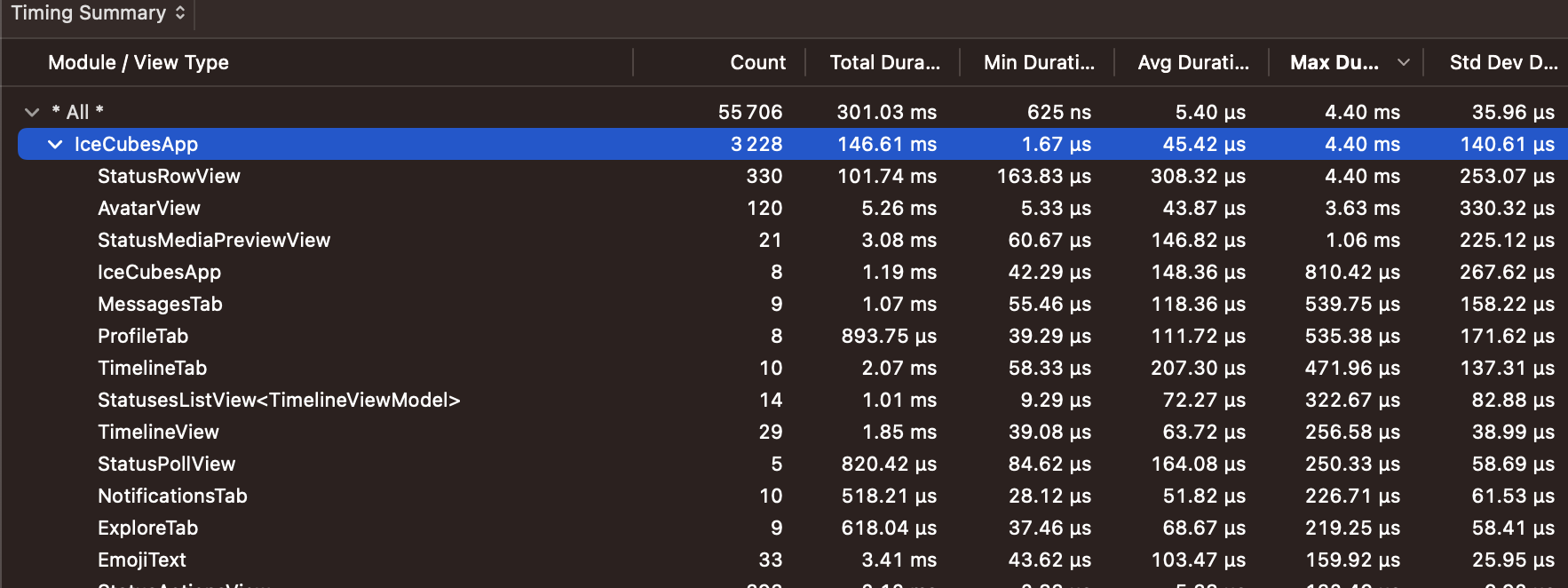Viewport: 1568px width, 588px height.
Task: Sort by Module / View Type column
Action: [139, 62]
